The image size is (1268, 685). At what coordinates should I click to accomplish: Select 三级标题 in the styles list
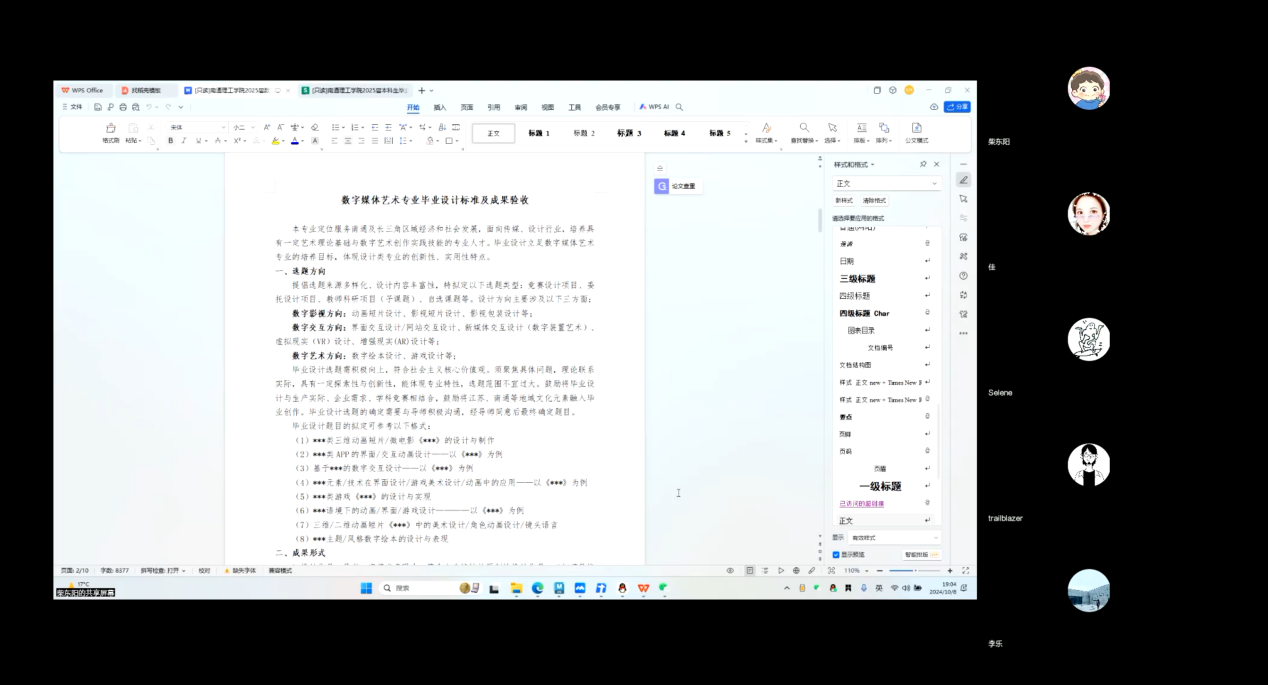point(858,279)
